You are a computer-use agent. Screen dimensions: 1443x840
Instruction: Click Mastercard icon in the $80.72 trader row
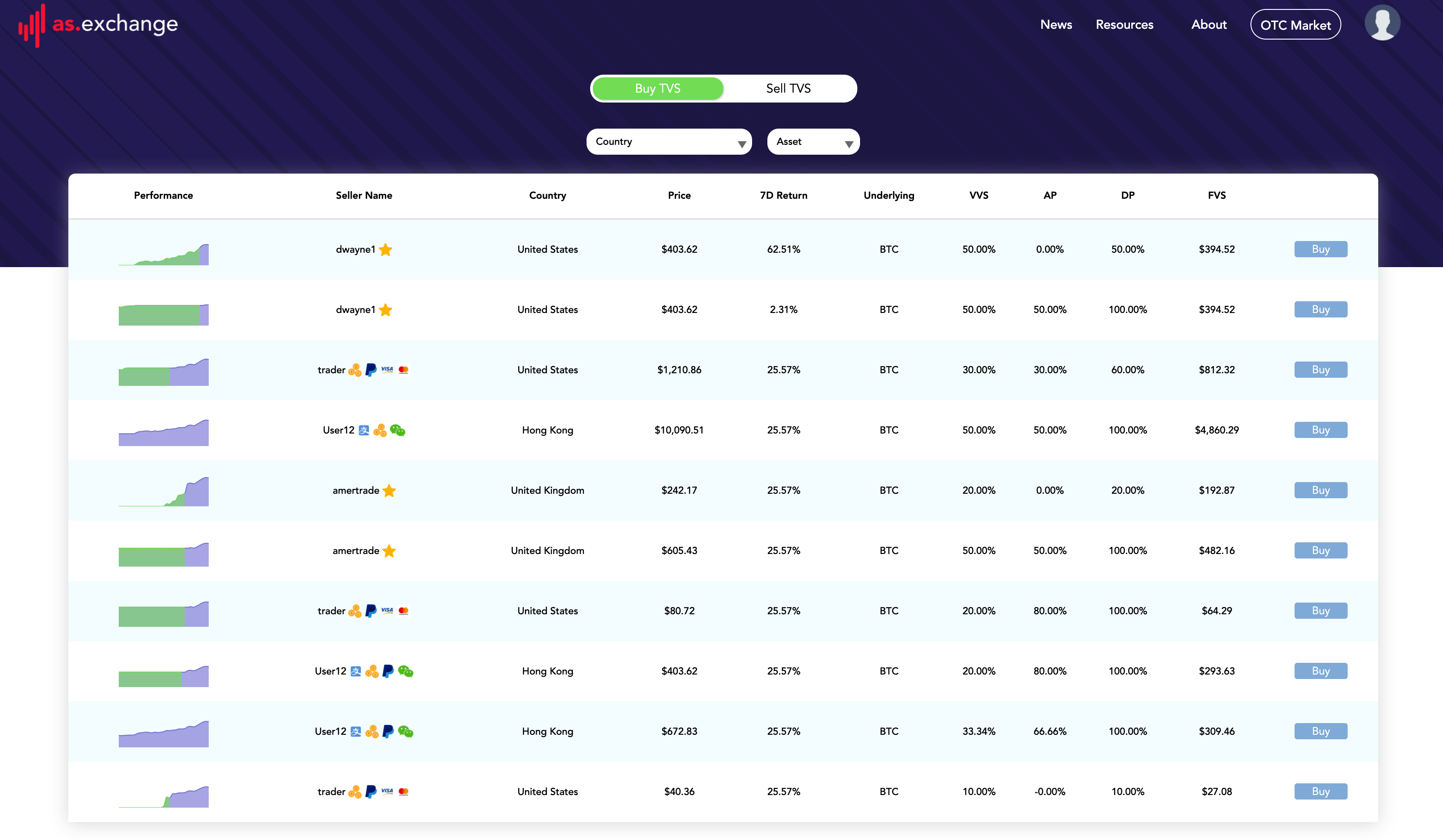(x=403, y=611)
